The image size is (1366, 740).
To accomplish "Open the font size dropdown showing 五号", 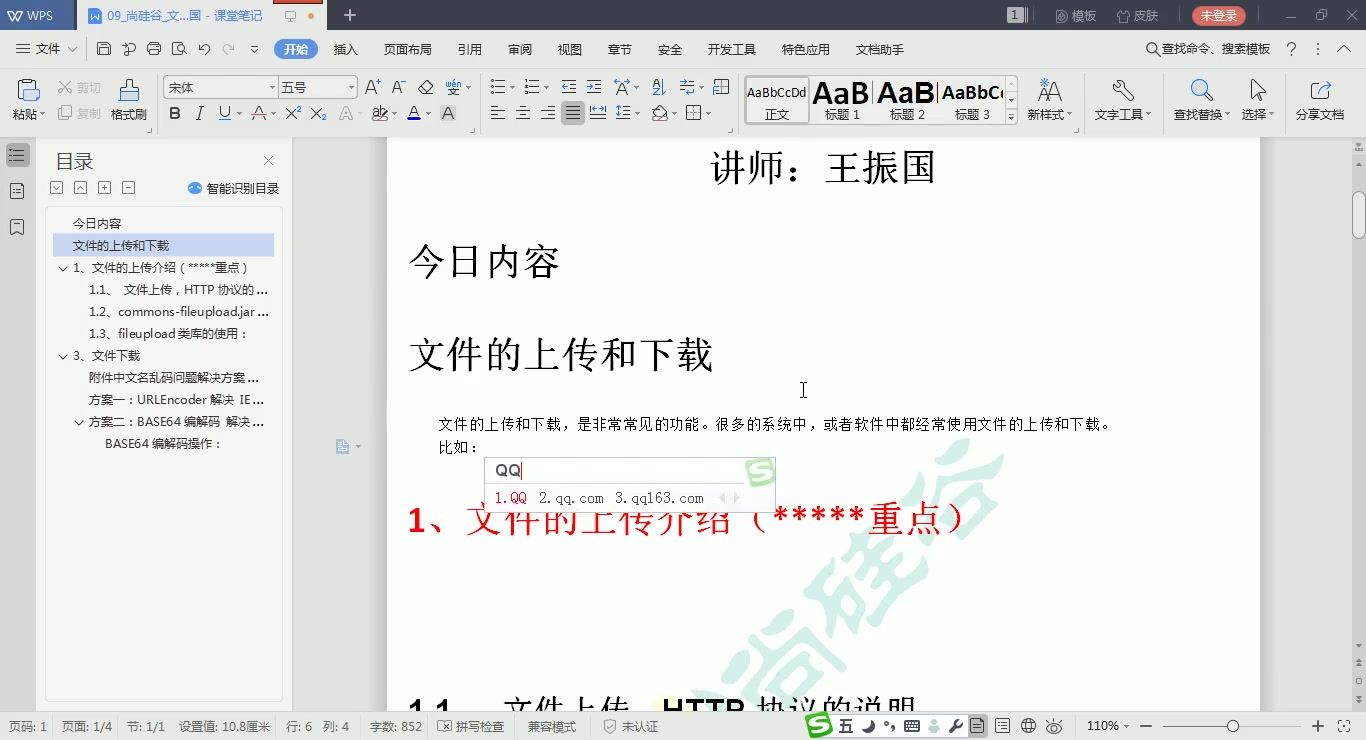I will pos(349,87).
